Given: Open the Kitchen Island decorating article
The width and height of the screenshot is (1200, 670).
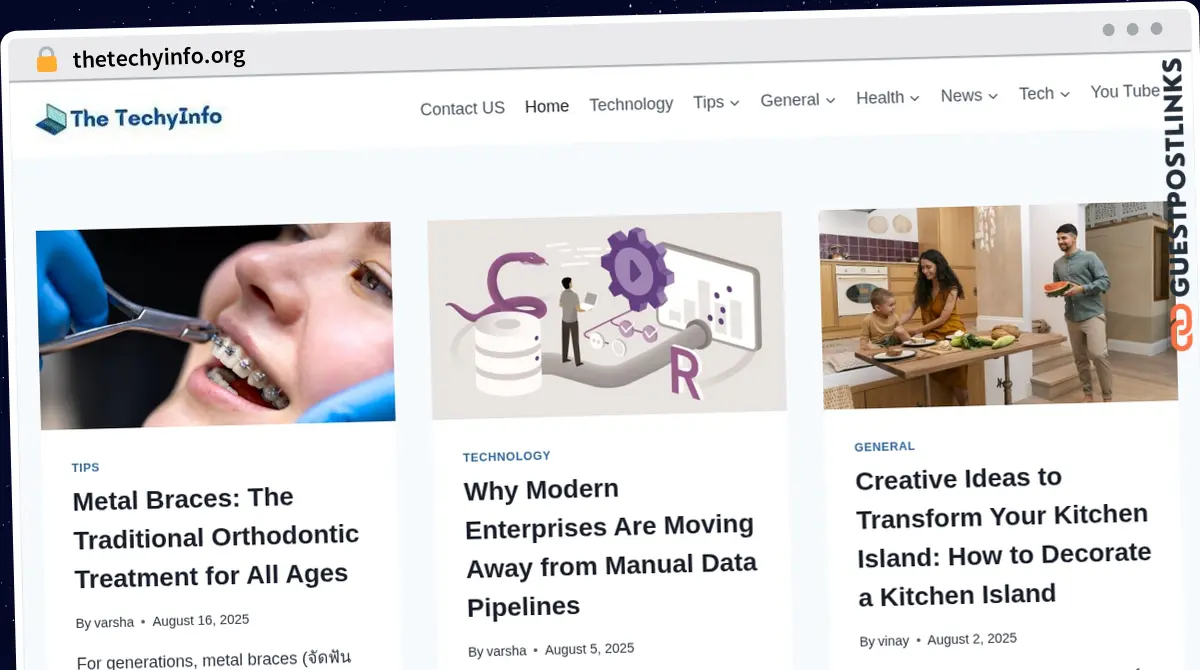Looking at the screenshot, I should click(x=1003, y=535).
